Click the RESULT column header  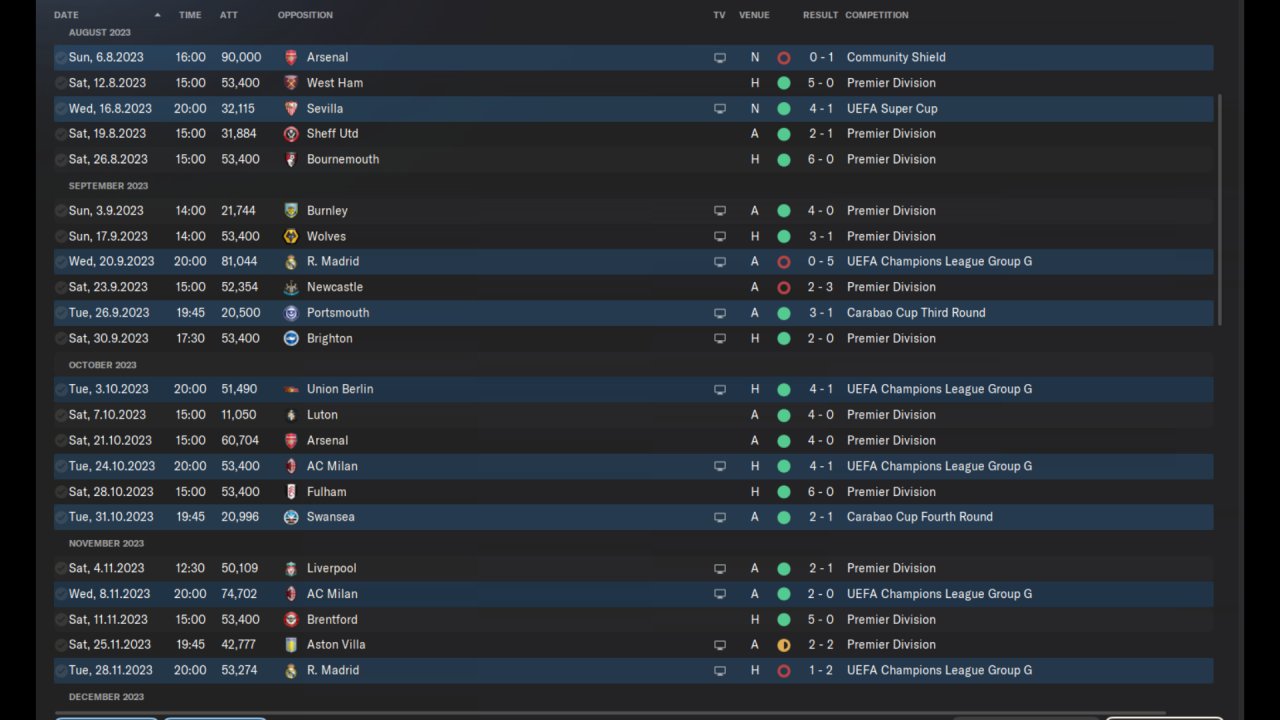click(x=820, y=15)
